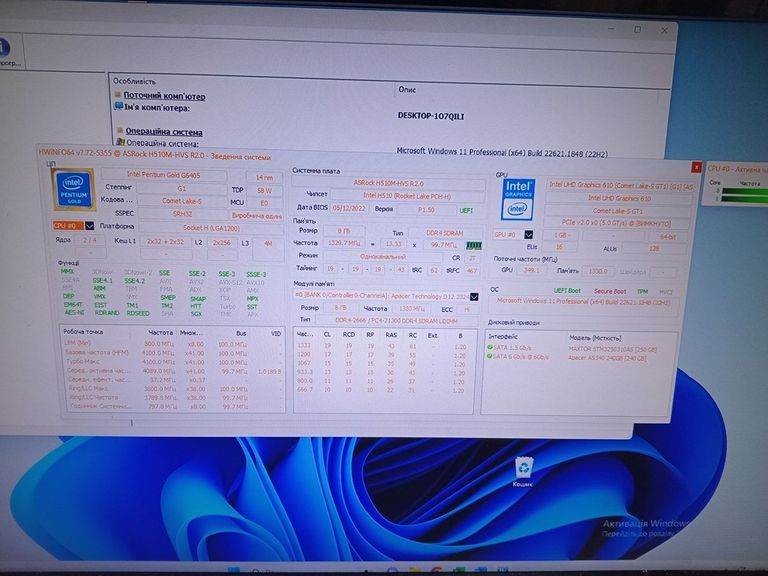The image size is (768, 576).
Task: Click the Core 0 activity bar
Action: coord(744,191)
